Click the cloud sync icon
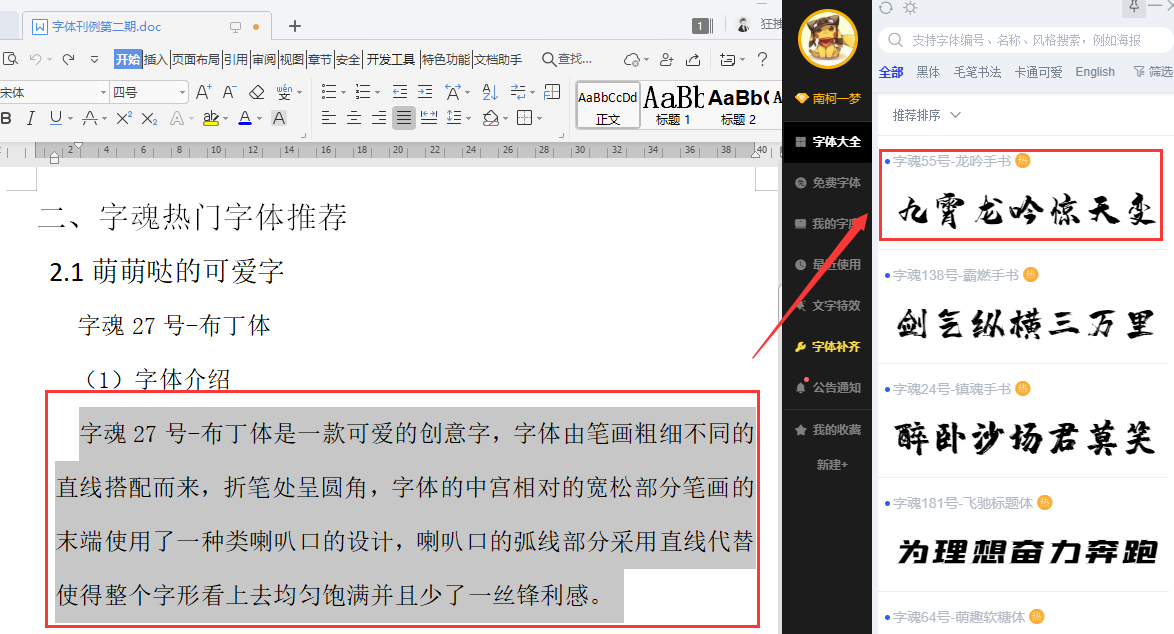This screenshot has height=634, width=1174. (x=632, y=59)
